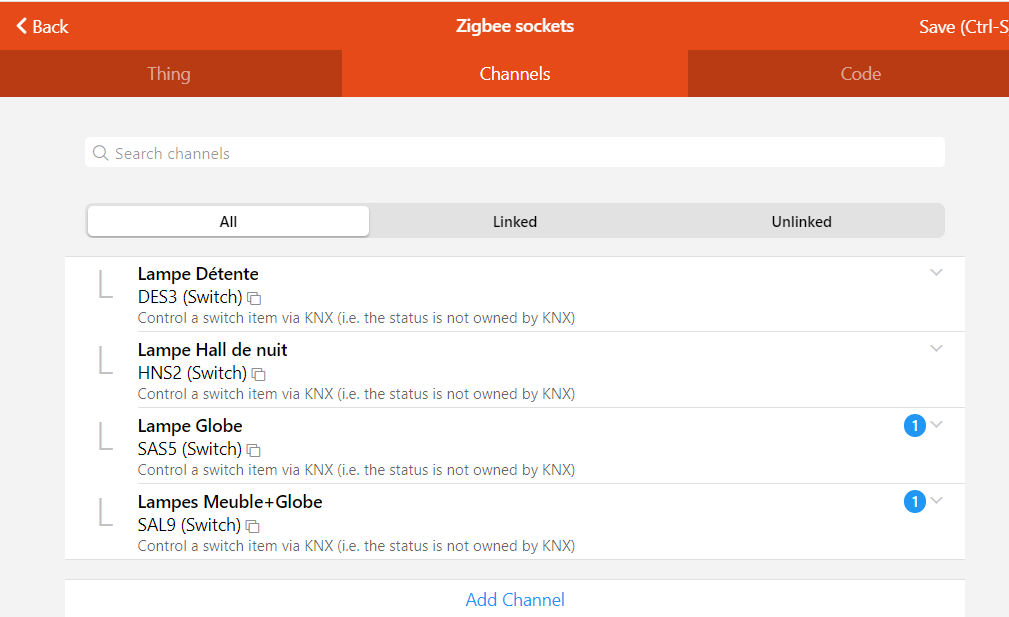Focus the Search channels field
1009x617 pixels.
(520, 153)
